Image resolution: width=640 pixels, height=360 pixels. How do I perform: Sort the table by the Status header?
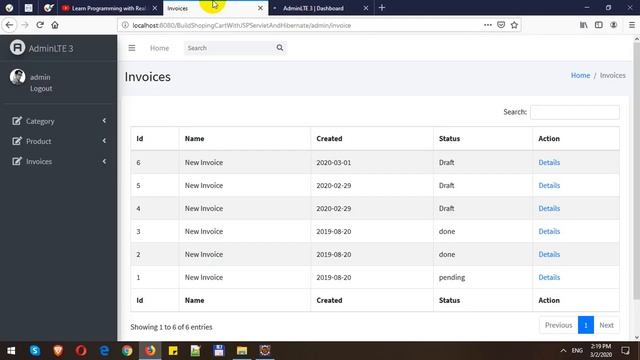tap(483, 139)
